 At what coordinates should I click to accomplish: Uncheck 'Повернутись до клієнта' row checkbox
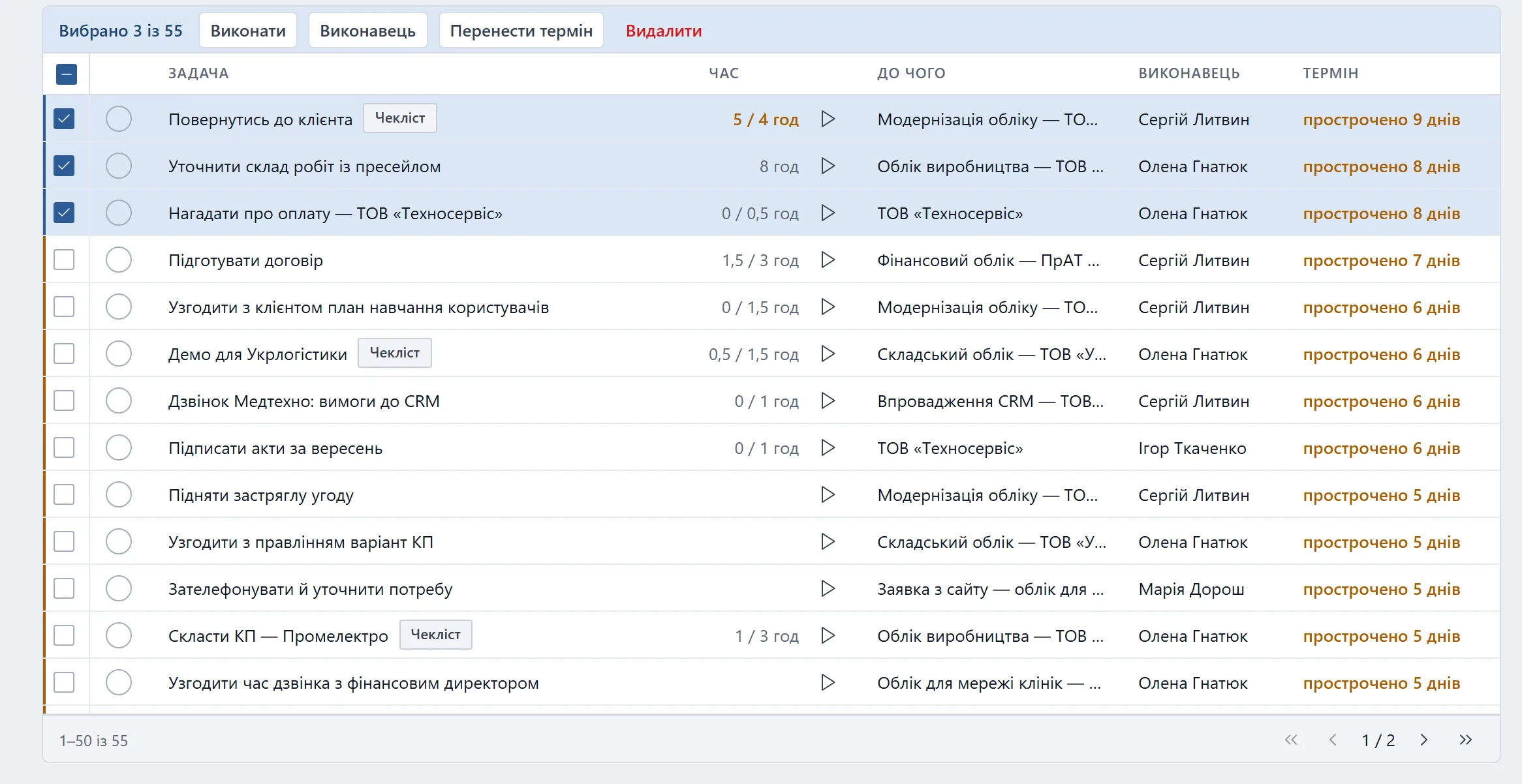64,119
